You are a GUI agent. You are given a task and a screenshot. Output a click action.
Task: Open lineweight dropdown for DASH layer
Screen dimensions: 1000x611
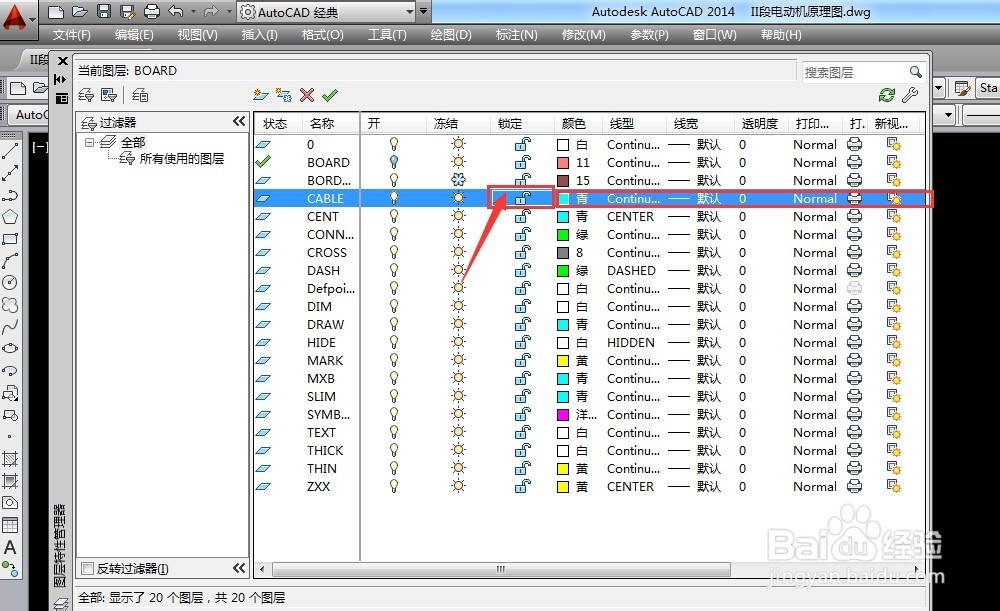click(x=695, y=270)
